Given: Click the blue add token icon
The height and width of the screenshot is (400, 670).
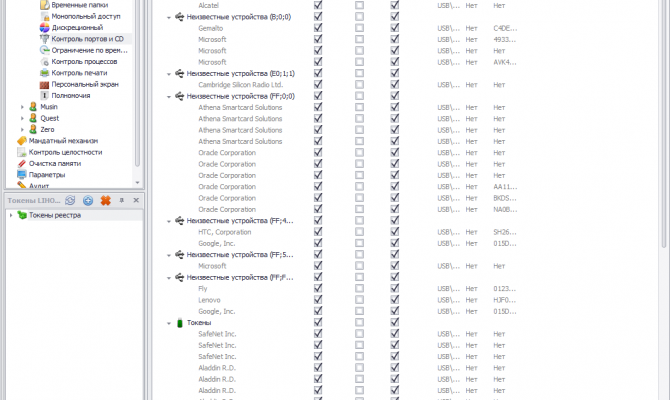Looking at the screenshot, I should (x=88, y=200).
